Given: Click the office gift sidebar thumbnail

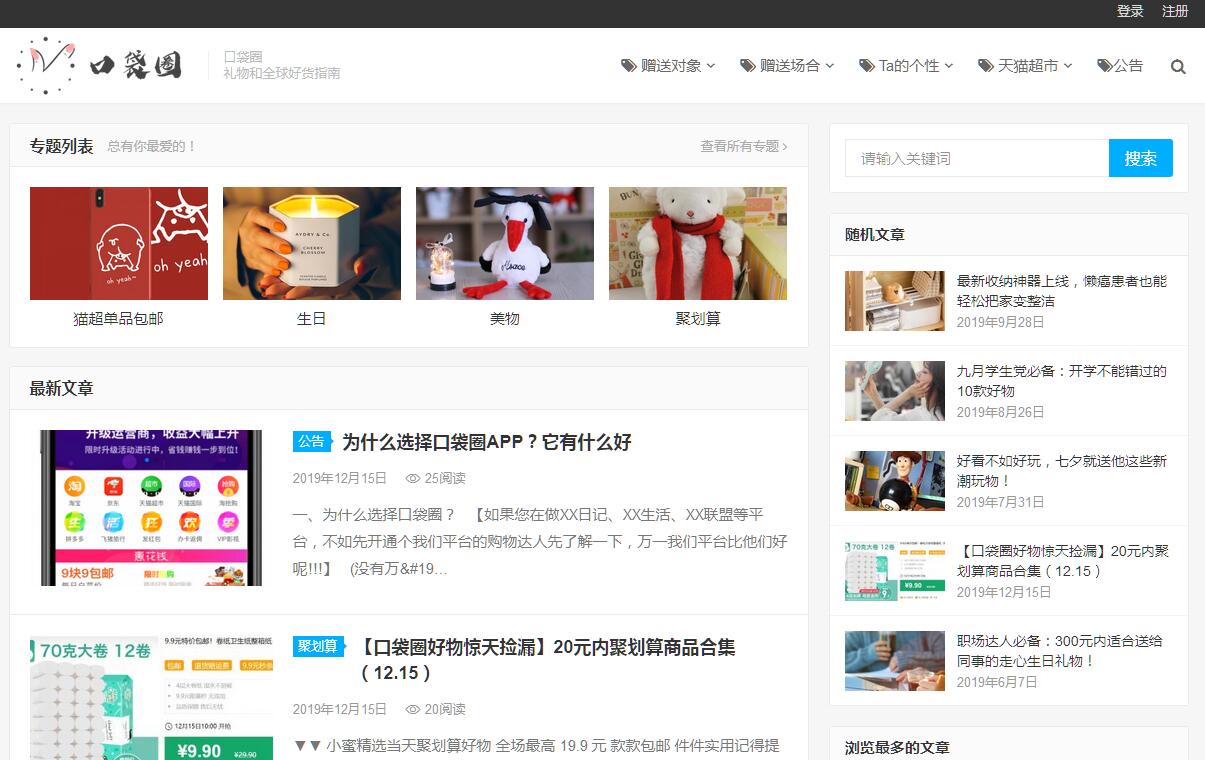Looking at the screenshot, I should pos(895,661).
